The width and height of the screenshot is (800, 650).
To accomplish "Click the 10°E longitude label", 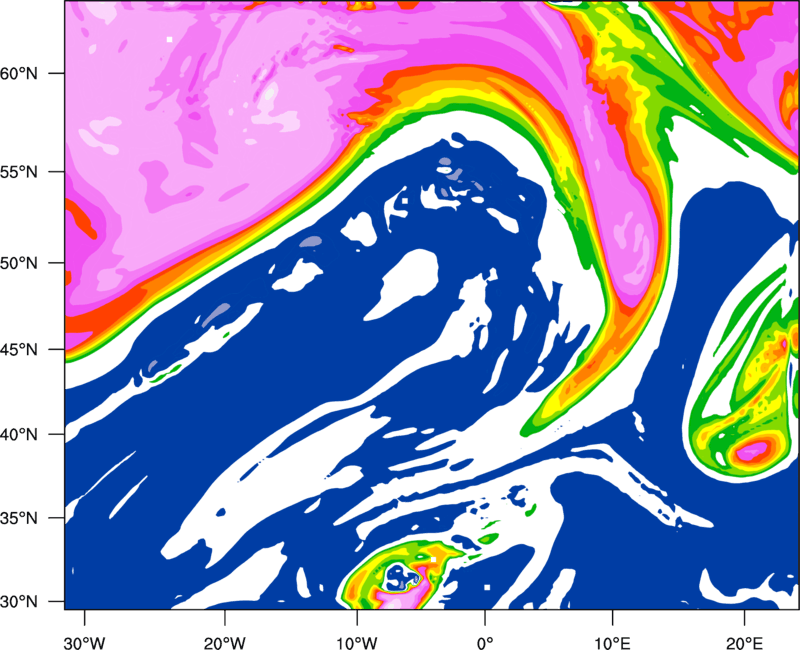I will point(612,643).
